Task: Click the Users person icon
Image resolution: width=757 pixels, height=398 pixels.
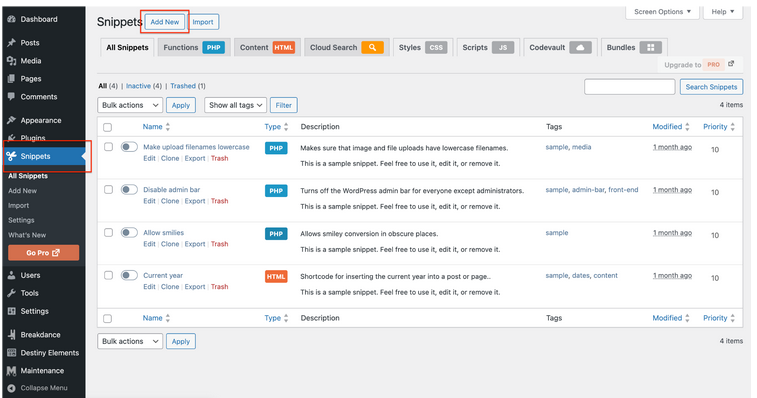Action: point(12,275)
